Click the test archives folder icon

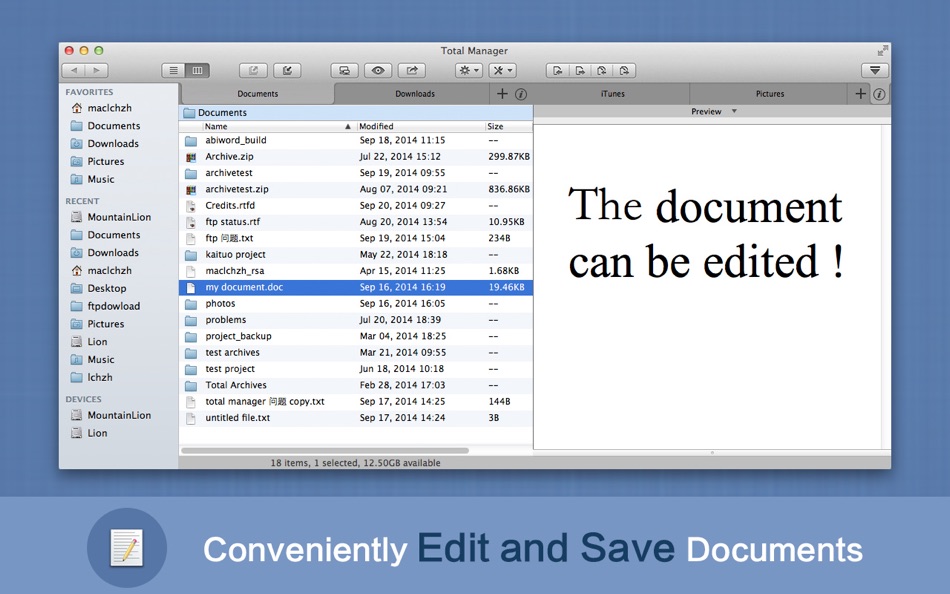(191, 353)
